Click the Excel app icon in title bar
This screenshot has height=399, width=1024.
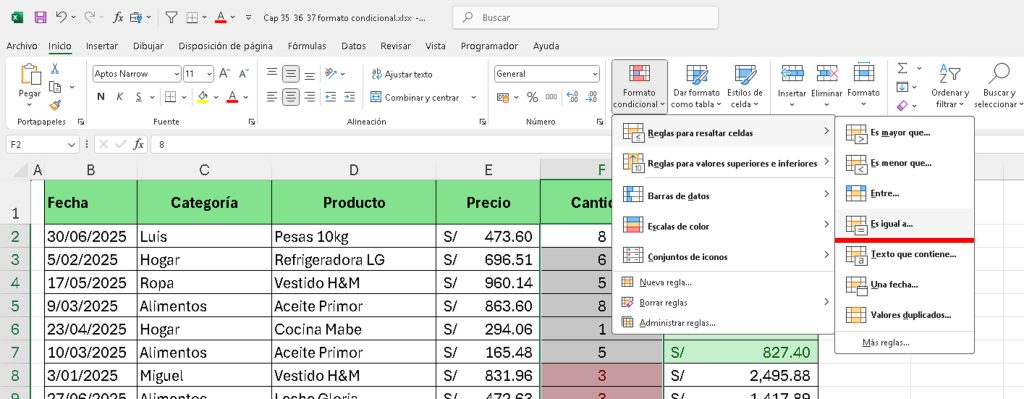click(17, 18)
